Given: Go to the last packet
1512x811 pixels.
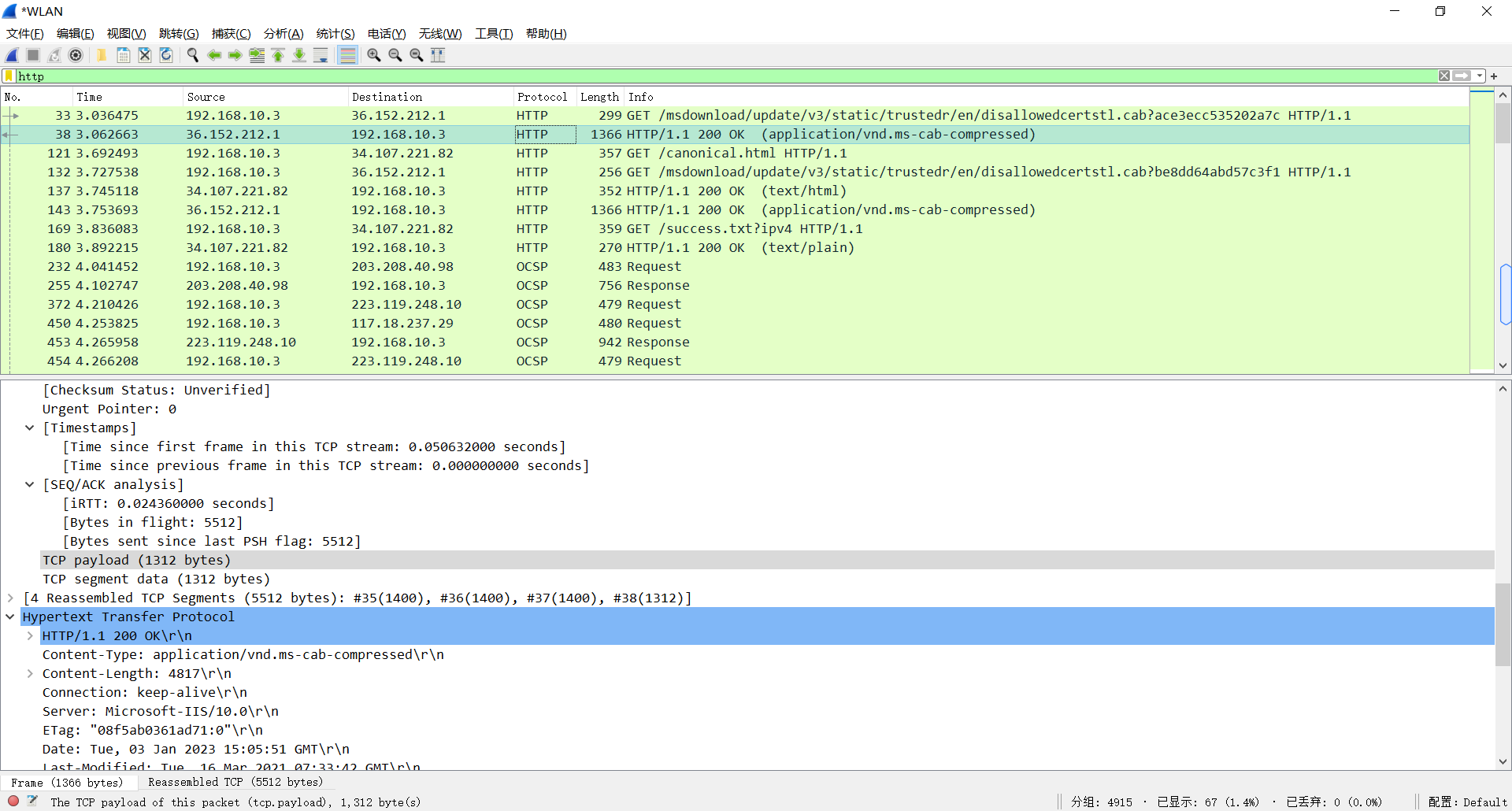Looking at the screenshot, I should (299, 55).
